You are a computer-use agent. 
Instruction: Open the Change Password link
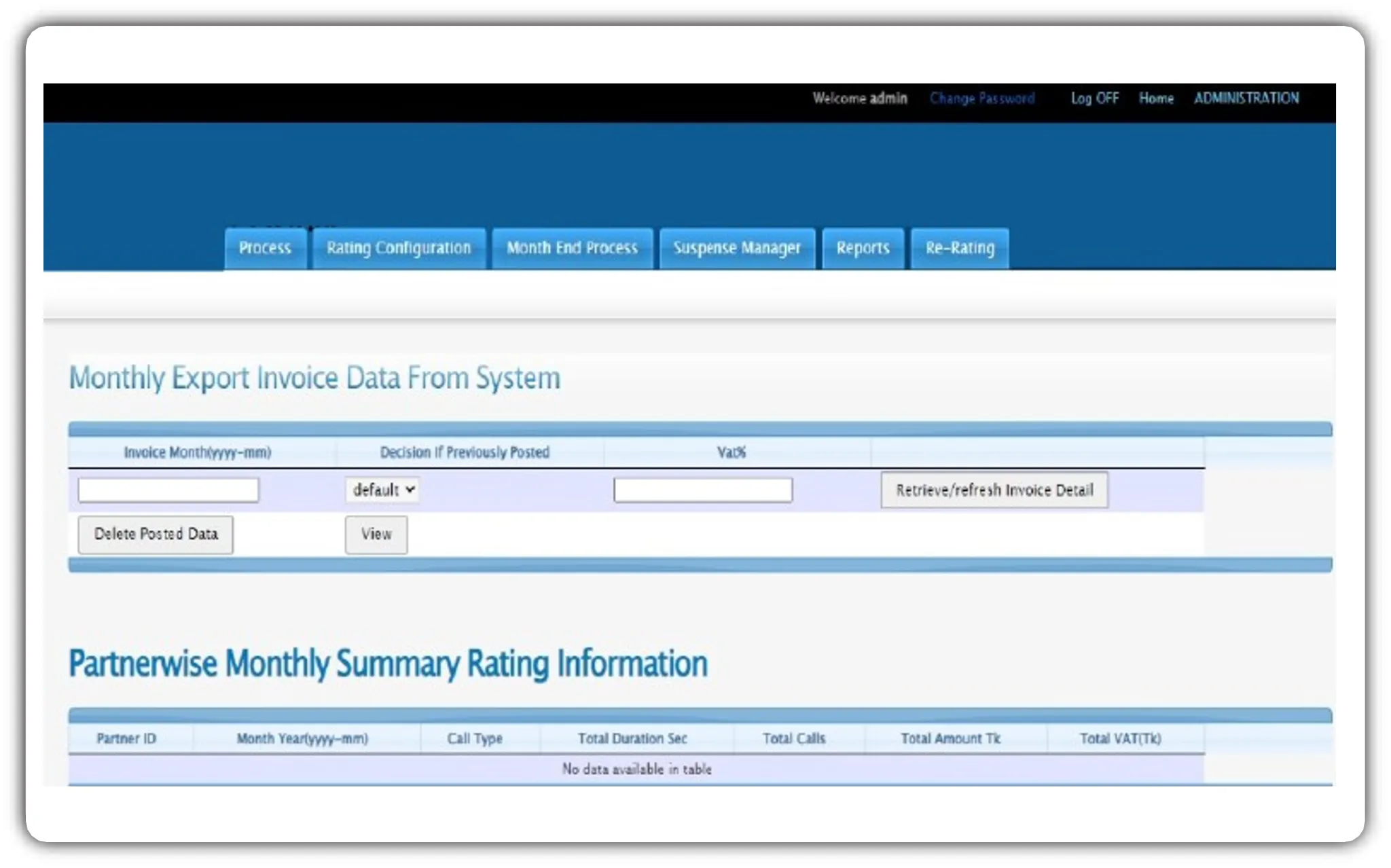[x=983, y=98]
